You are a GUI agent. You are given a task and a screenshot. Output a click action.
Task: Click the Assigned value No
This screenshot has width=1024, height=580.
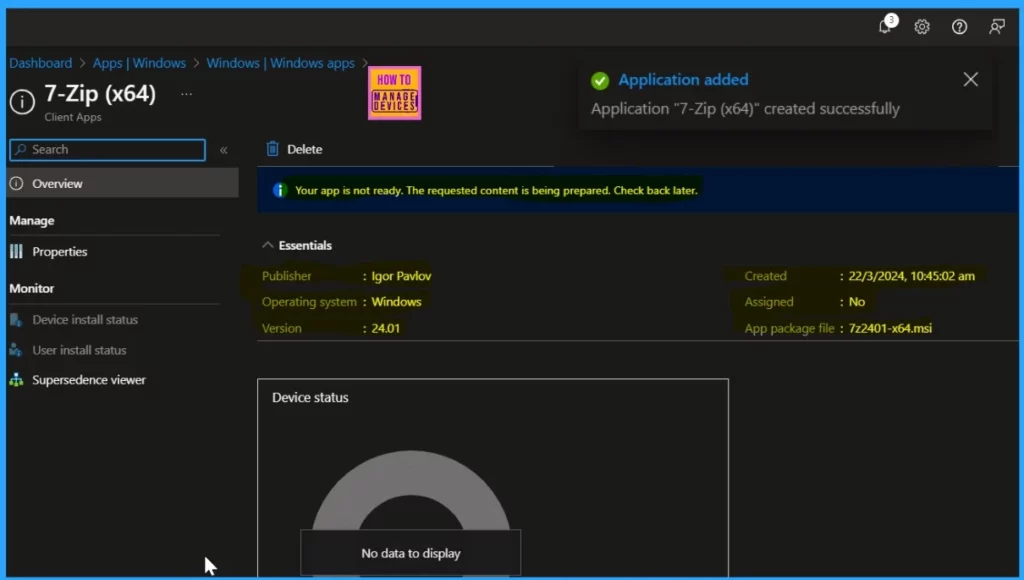(x=857, y=302)
